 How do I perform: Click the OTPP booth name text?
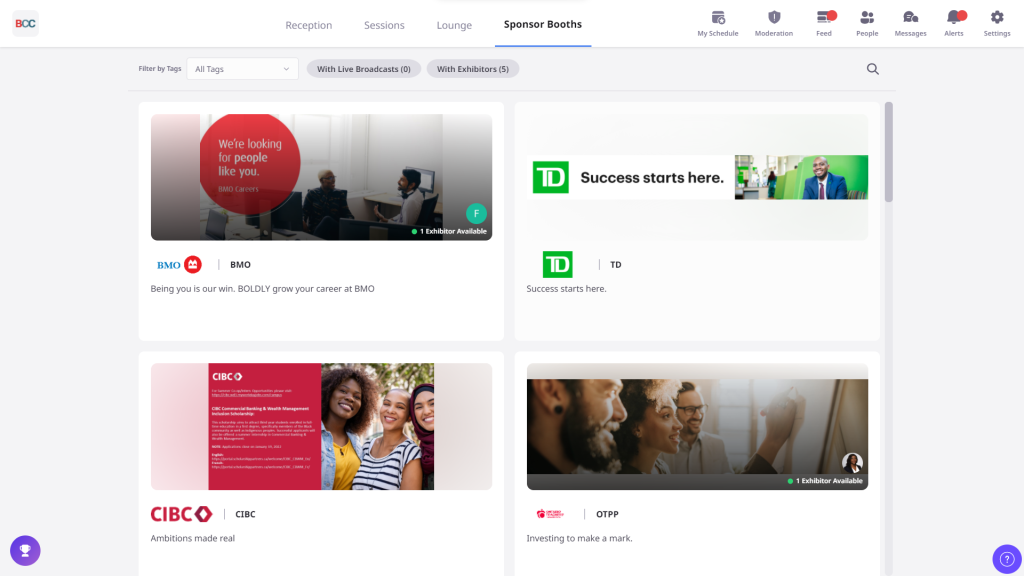607,514
